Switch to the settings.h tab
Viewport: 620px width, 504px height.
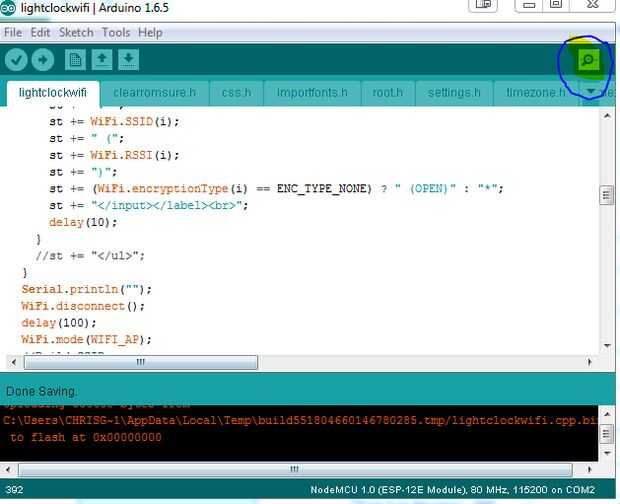pyautogui.click(x=454, y=93)
